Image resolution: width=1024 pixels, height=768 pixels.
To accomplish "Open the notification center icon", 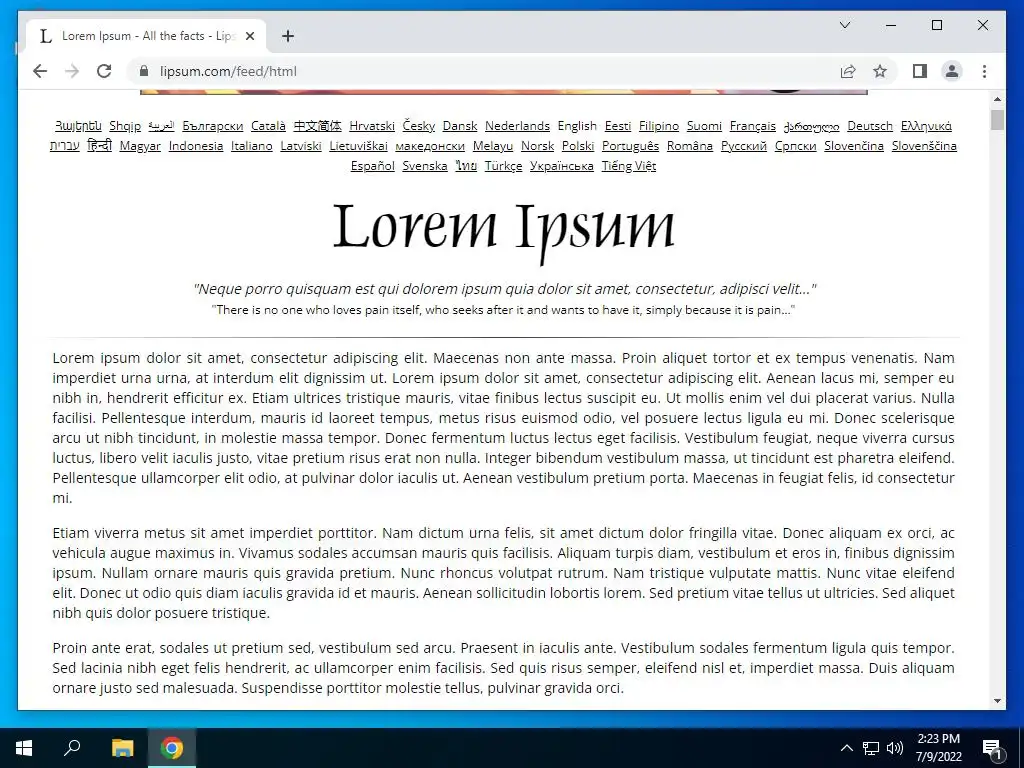I will (x=992, y=748).
